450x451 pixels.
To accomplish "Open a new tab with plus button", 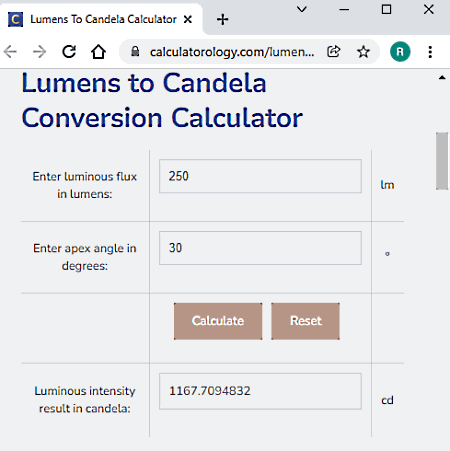I will (222, 19).
